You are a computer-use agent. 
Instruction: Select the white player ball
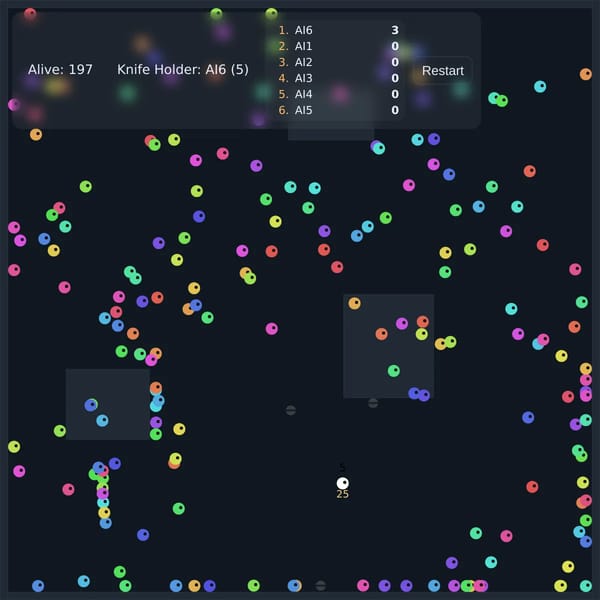tap(342, 483)
